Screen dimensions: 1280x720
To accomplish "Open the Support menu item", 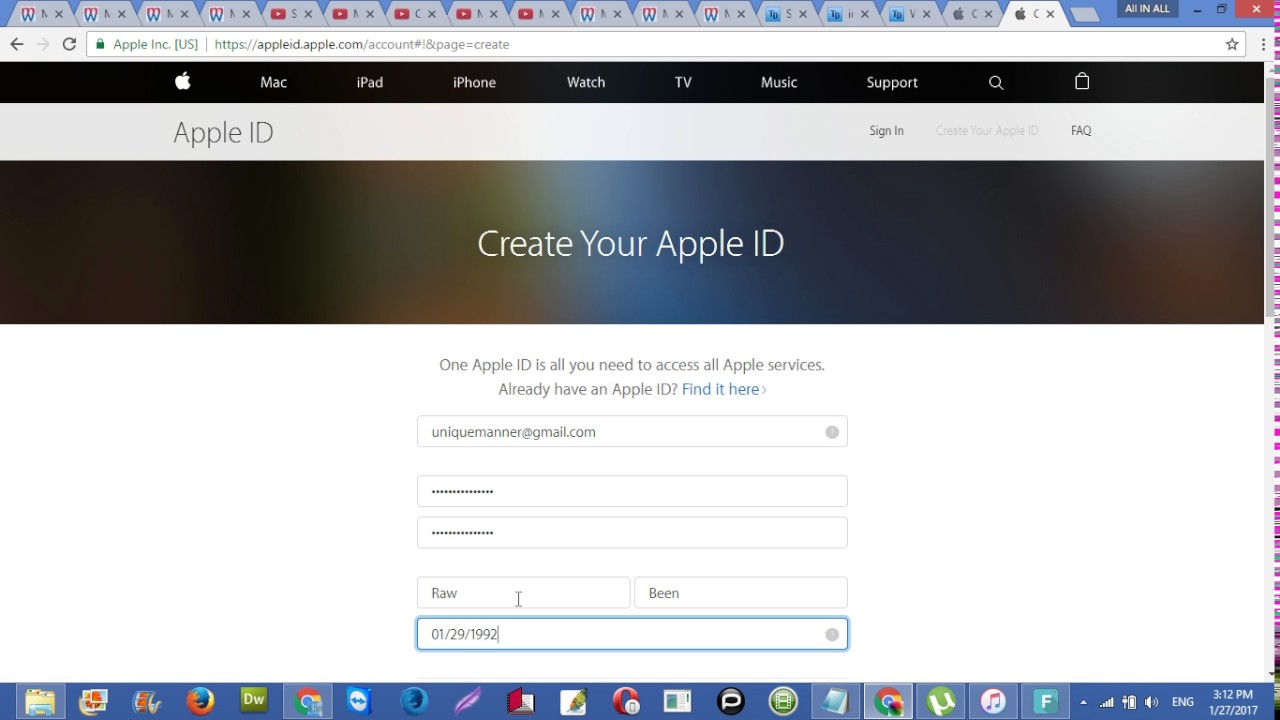I will (x=892, y=82).
